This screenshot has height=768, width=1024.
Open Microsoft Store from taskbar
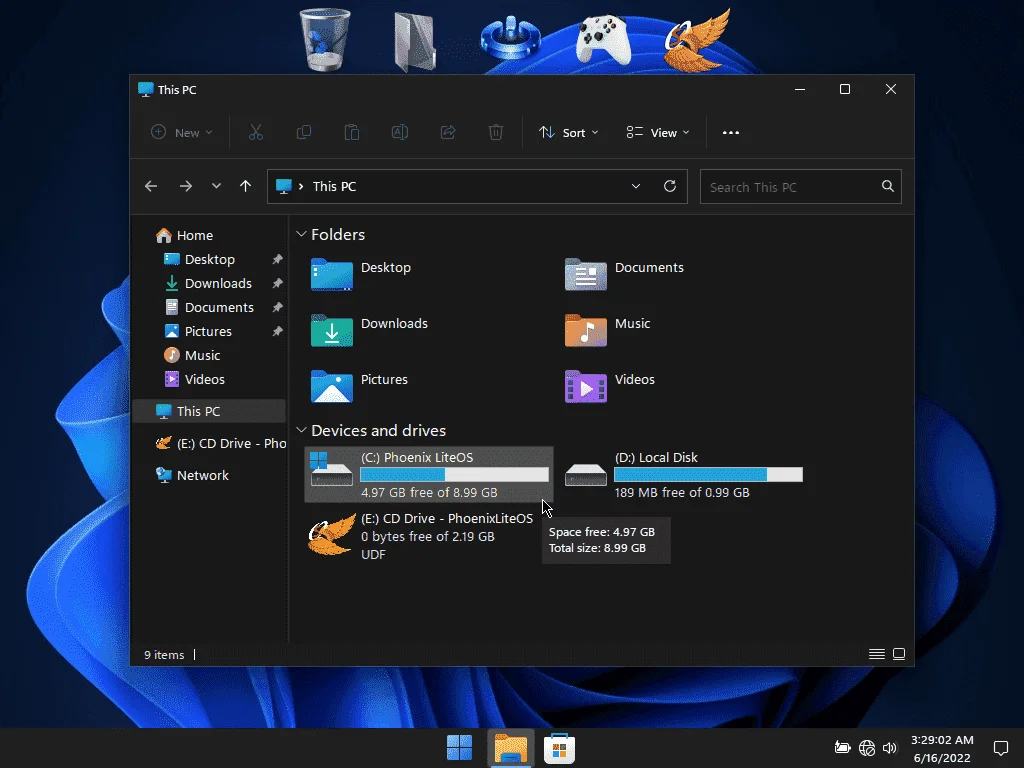559,748
